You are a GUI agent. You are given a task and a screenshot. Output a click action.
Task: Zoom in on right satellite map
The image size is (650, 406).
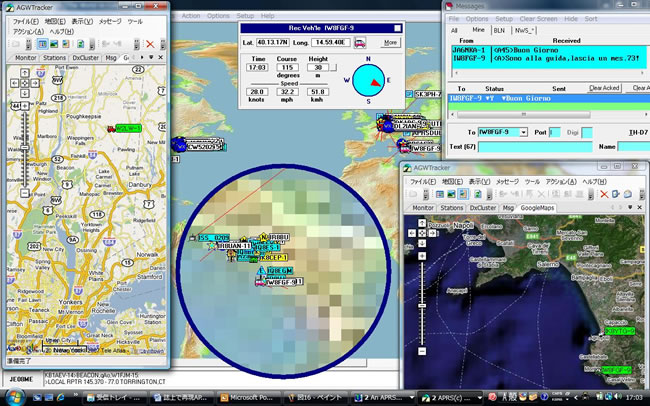[422, 256]
